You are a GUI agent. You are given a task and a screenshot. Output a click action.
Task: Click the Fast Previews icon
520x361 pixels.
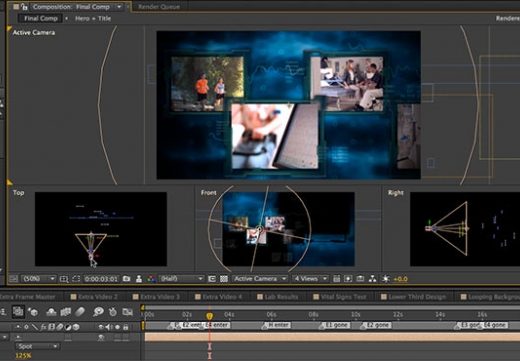348,279
